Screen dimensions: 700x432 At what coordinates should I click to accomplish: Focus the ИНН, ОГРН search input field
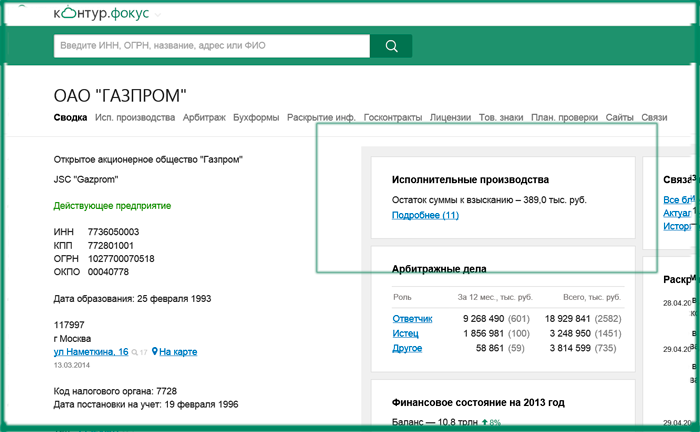click(x=212, y=46)
